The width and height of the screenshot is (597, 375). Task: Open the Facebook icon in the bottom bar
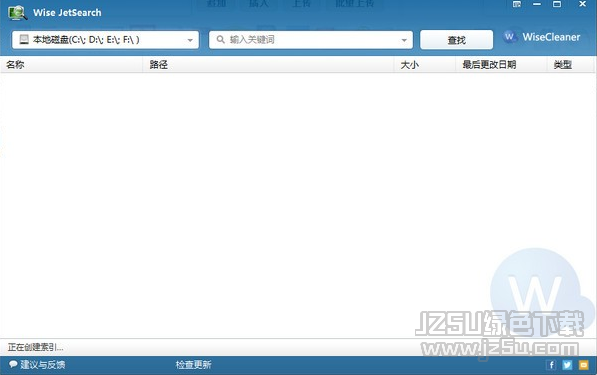pos(551,365)
